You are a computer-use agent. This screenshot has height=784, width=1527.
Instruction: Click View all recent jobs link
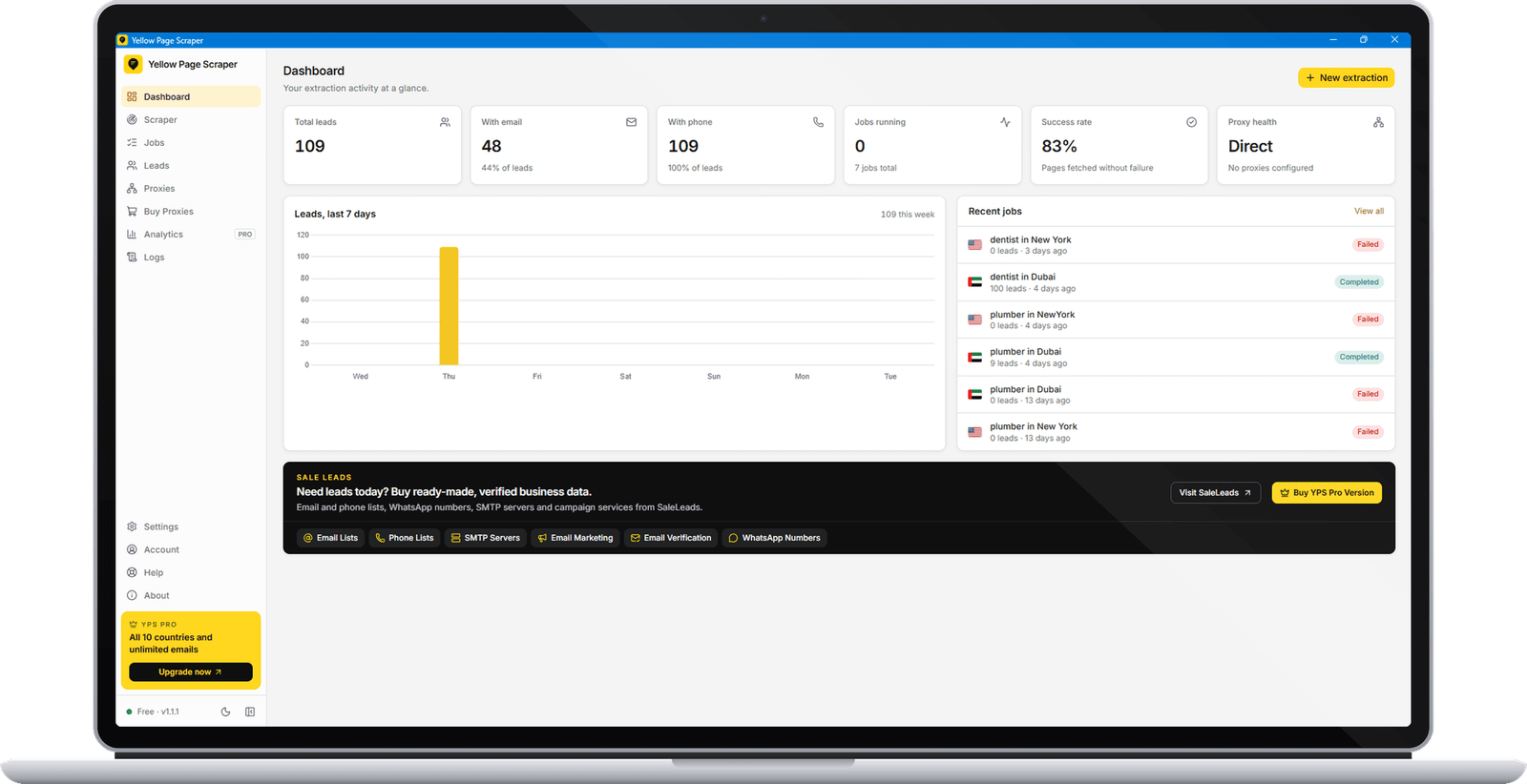(x=1369, y=212)
